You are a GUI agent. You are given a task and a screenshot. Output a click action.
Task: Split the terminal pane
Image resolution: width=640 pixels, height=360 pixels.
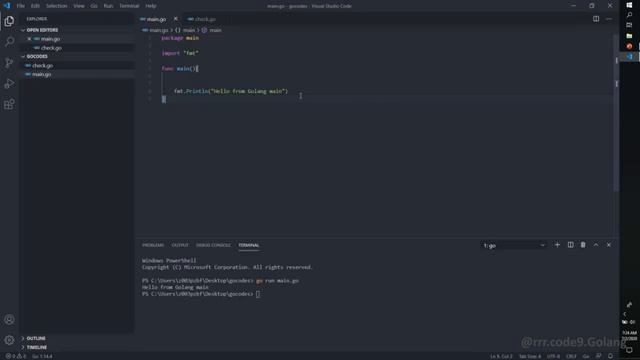(x=570, y=245)
